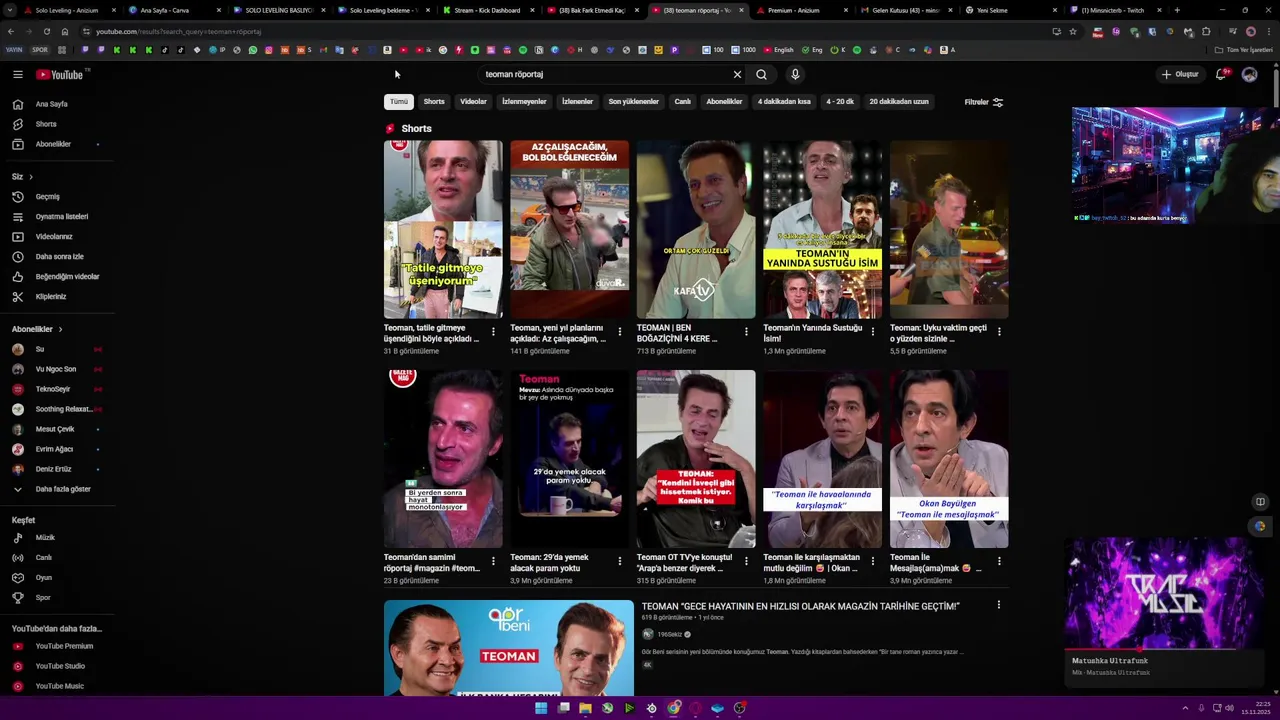This screenshot has height=720, width=1280.
Task: Select the Videolar filter chip
Action: 473,102
